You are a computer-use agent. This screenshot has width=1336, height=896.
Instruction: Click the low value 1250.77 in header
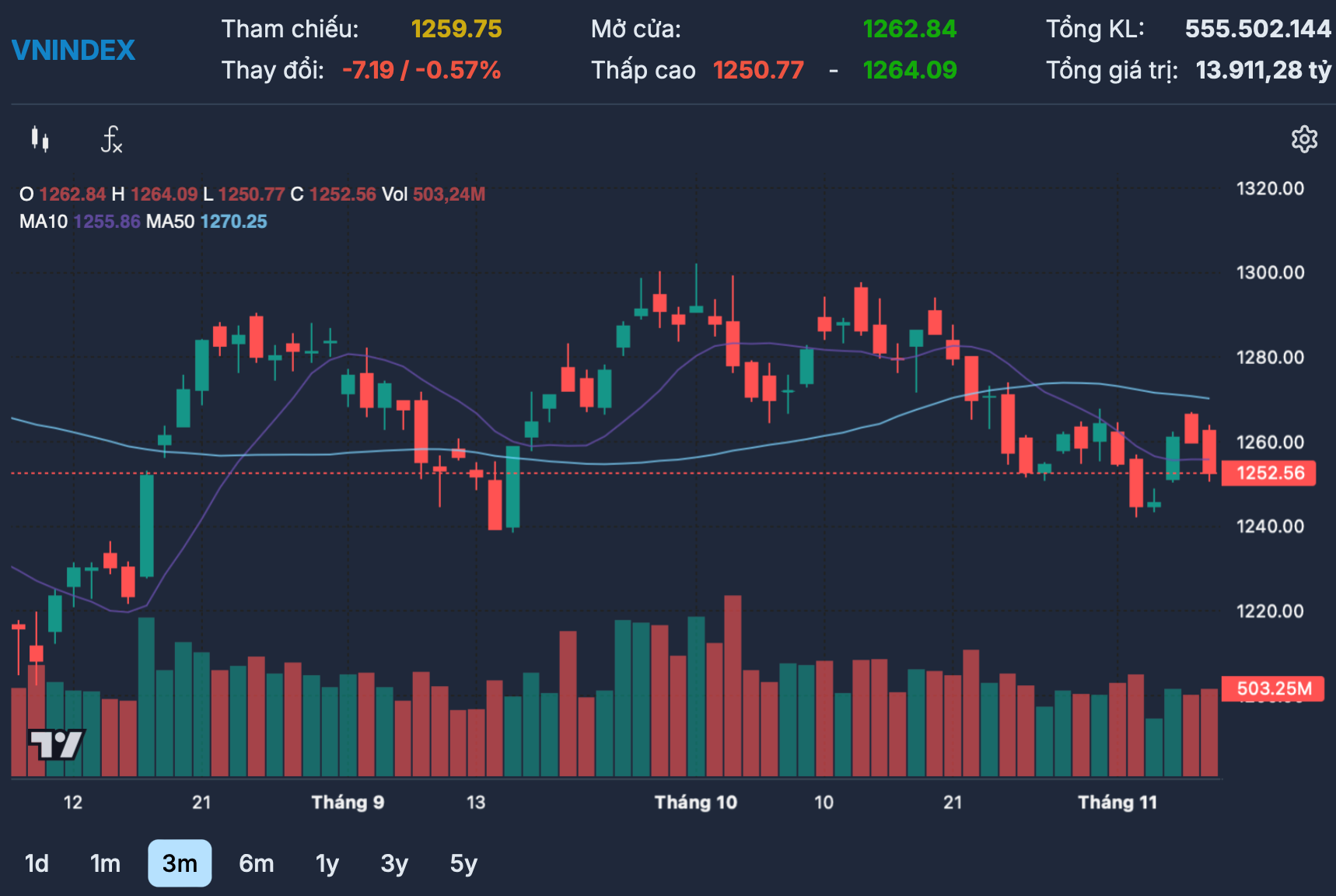coord(759,70)
